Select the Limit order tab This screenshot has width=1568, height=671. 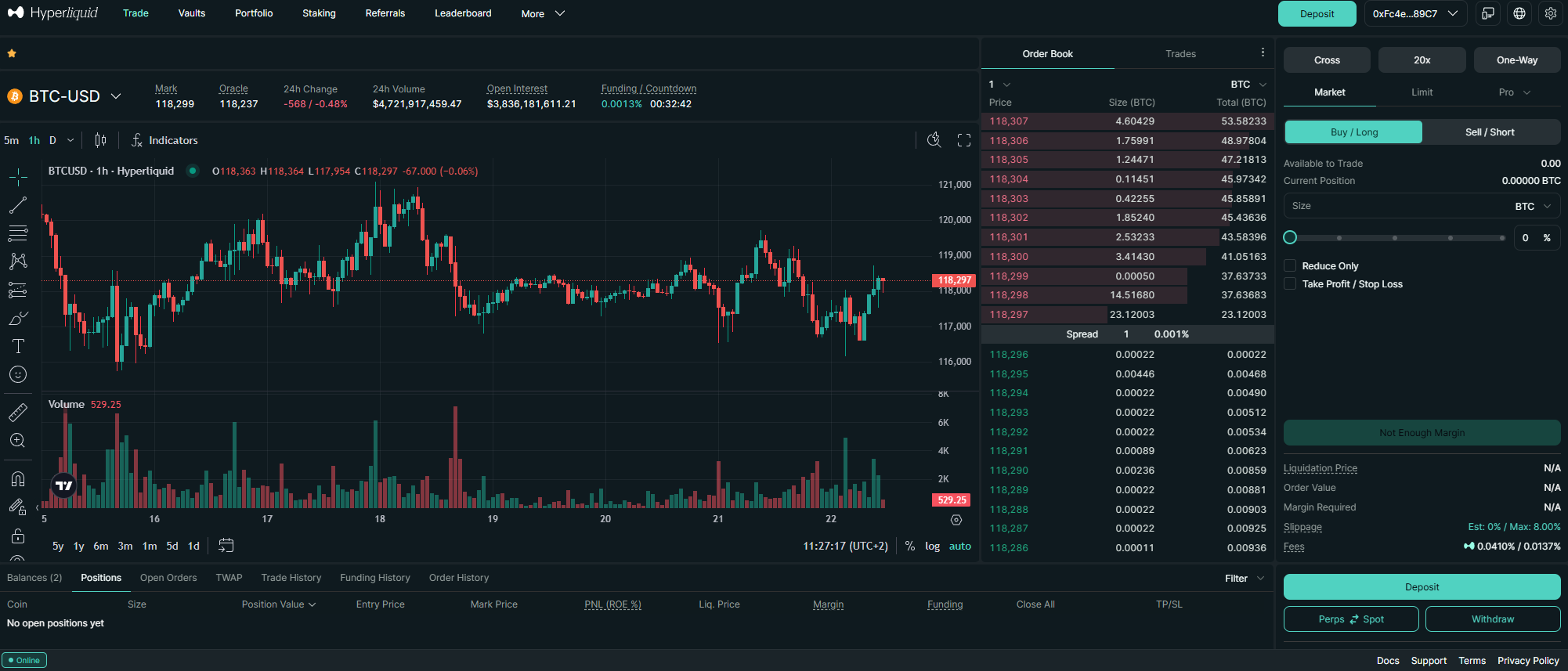pos(1422,92)
